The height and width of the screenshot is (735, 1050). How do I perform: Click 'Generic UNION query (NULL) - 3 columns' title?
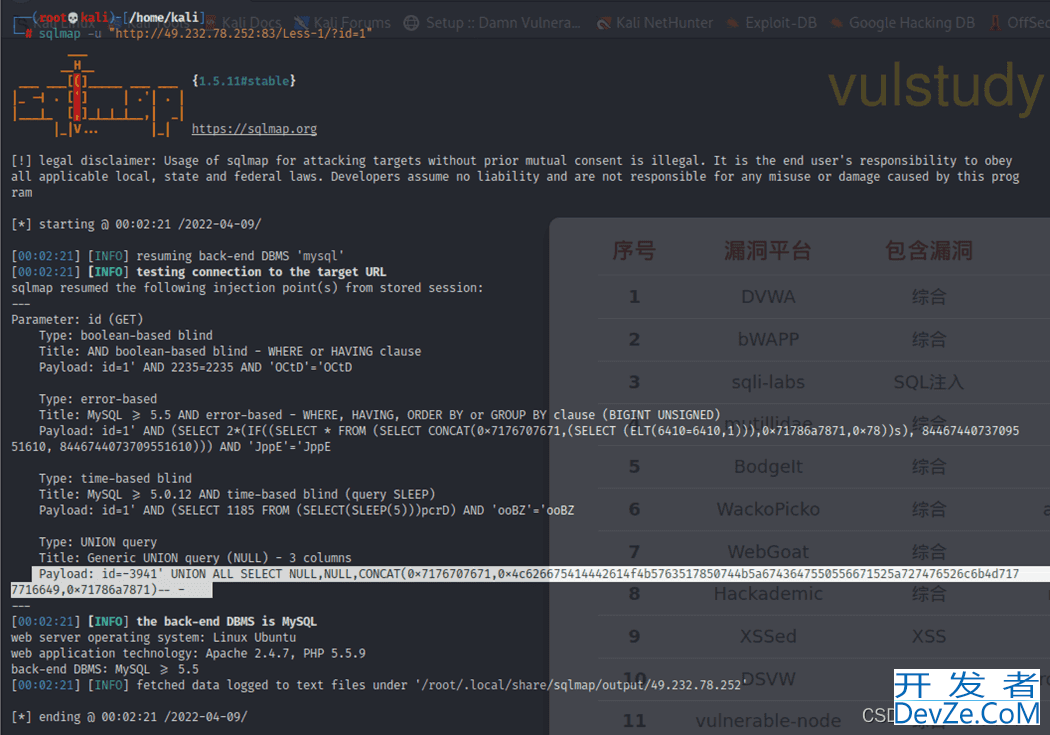coord(195,558)
